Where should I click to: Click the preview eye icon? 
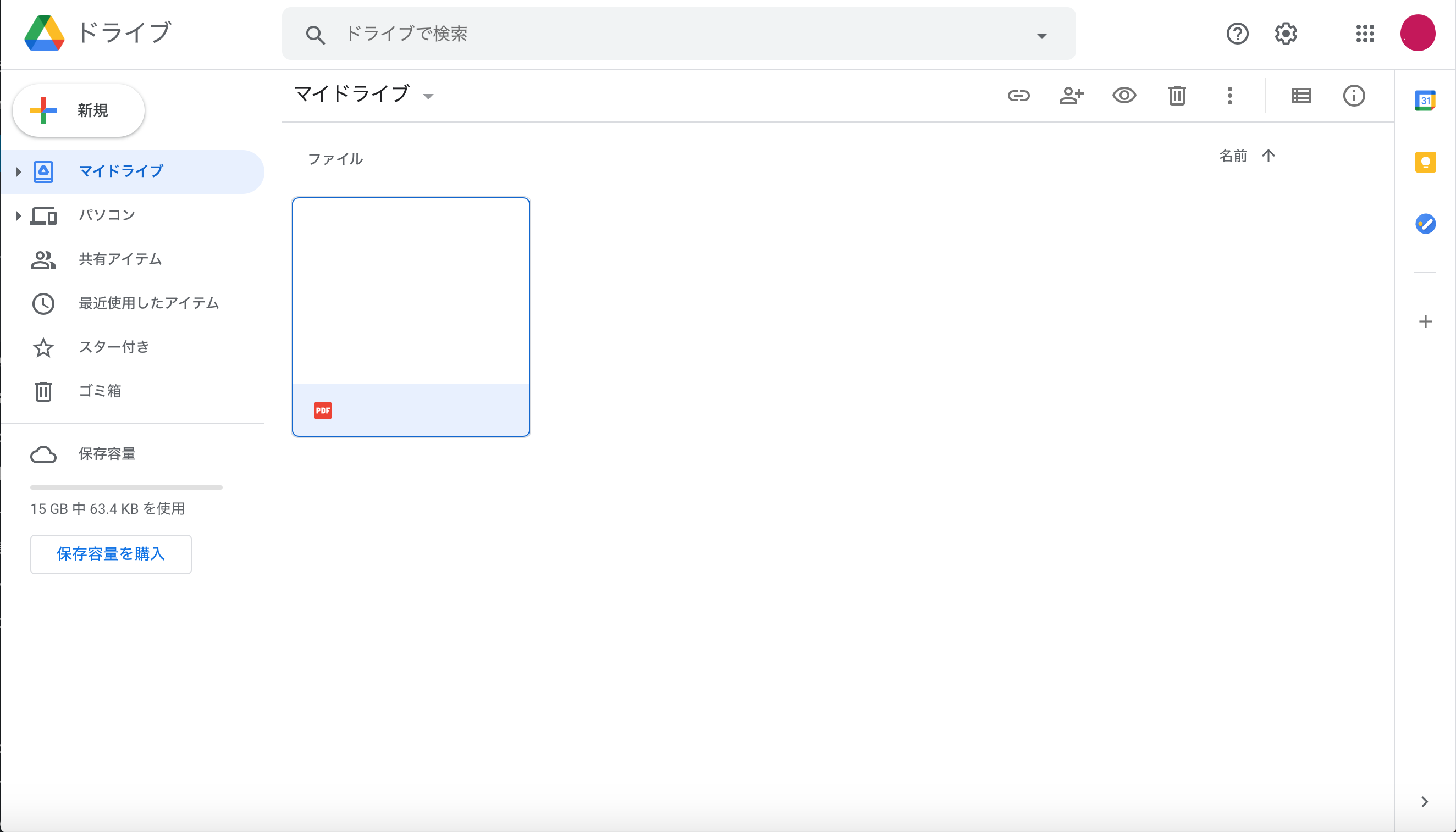point(1124,96)
